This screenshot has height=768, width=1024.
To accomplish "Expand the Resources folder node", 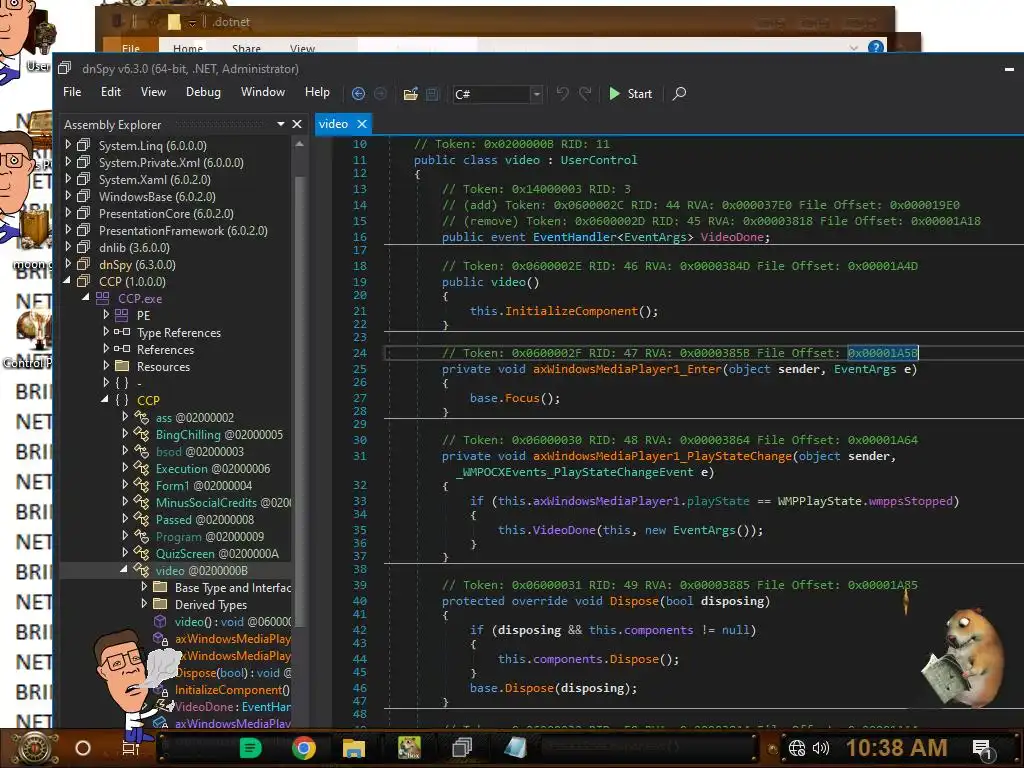I will 106,366.
